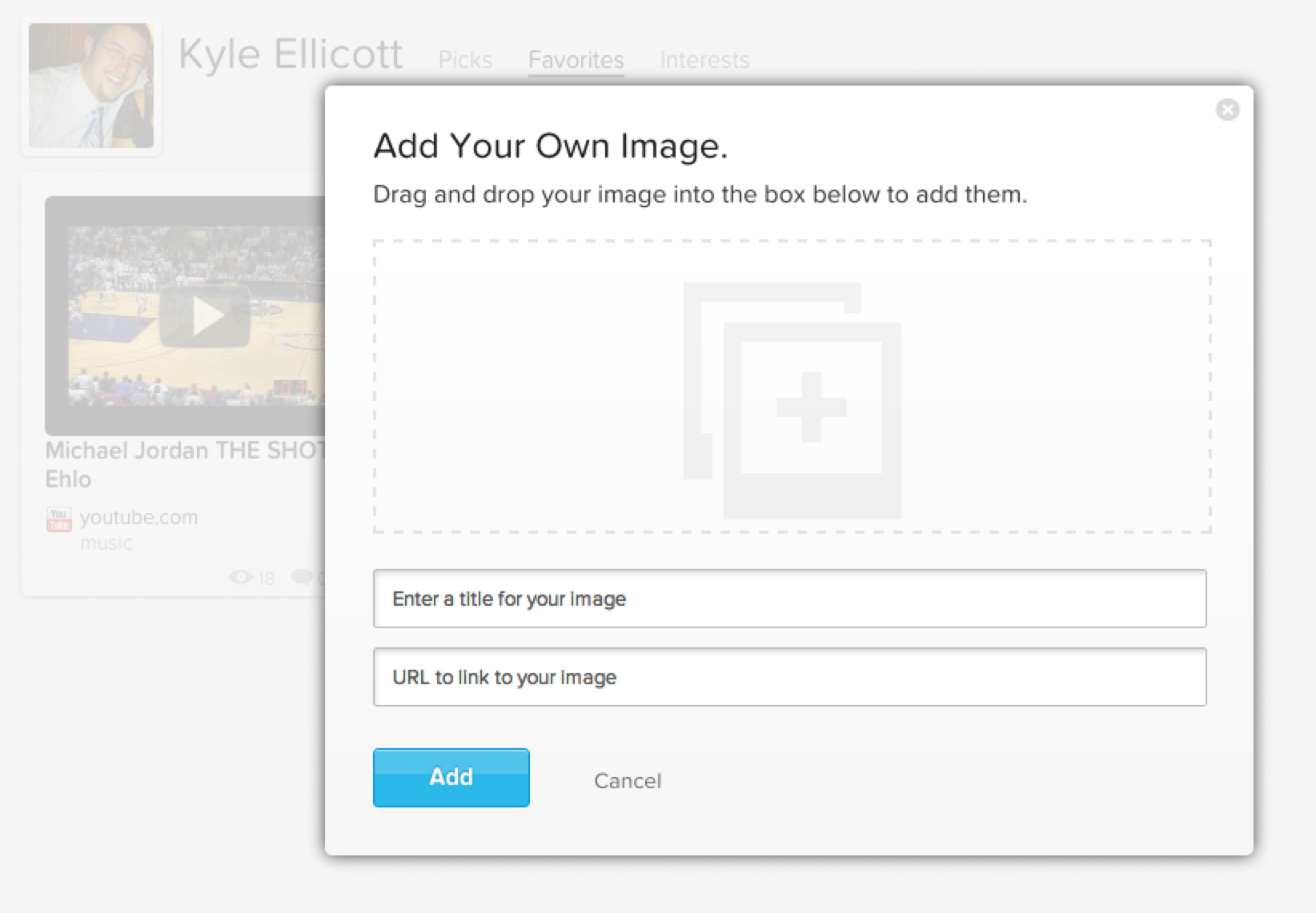Click the music category tag
This screenshot has width=1316, height=913.
(x=106, y=543)
